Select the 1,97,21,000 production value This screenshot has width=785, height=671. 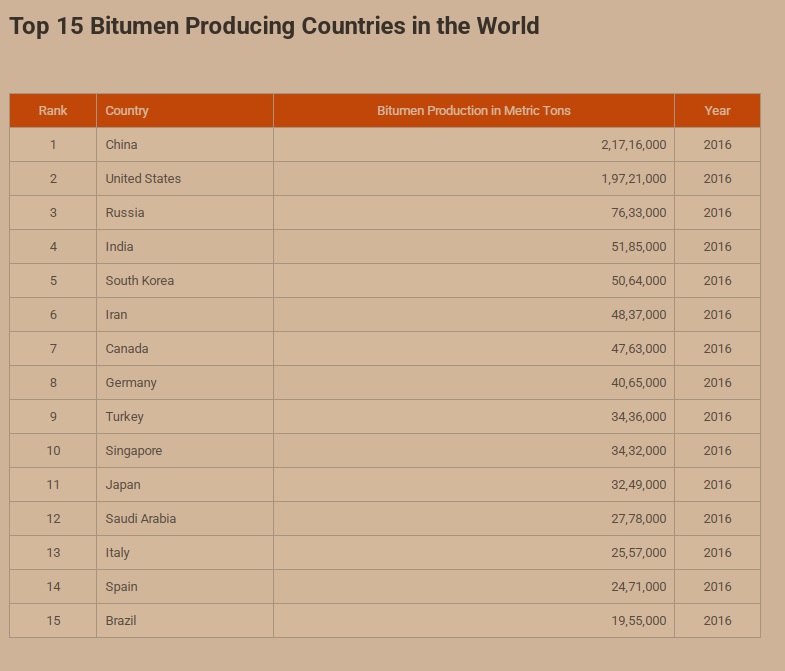coord(633,179)
